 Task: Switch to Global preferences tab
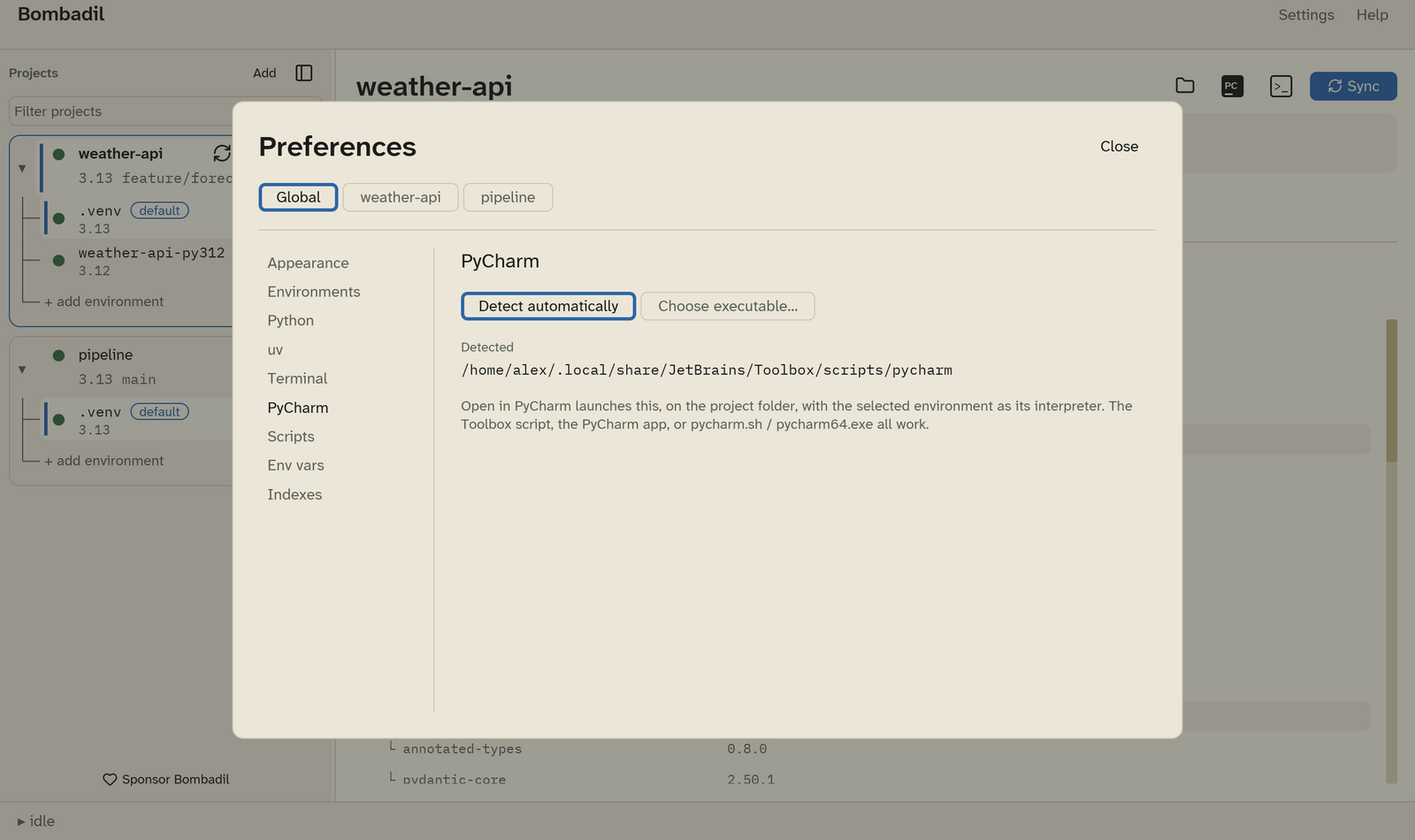pyautogui.click(x=298, y=197)
